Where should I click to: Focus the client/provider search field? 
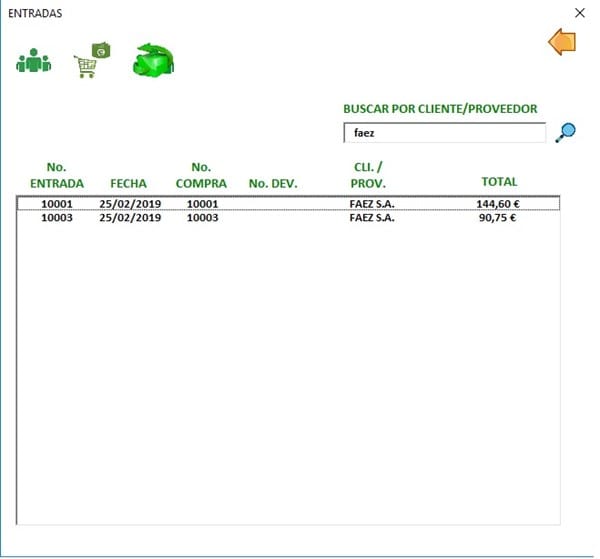[445, 133]
